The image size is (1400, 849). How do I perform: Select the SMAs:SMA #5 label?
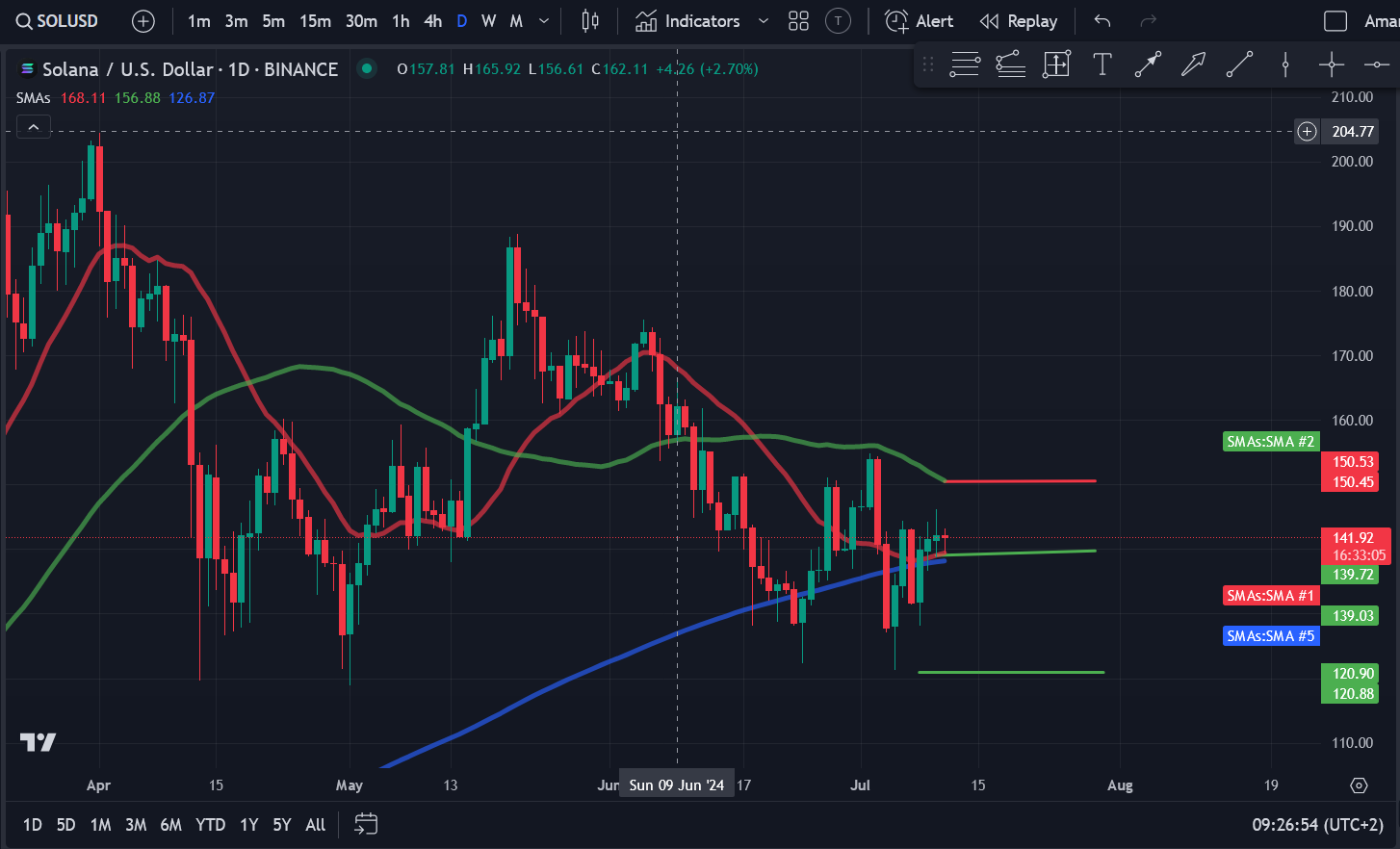point(1270,636)
